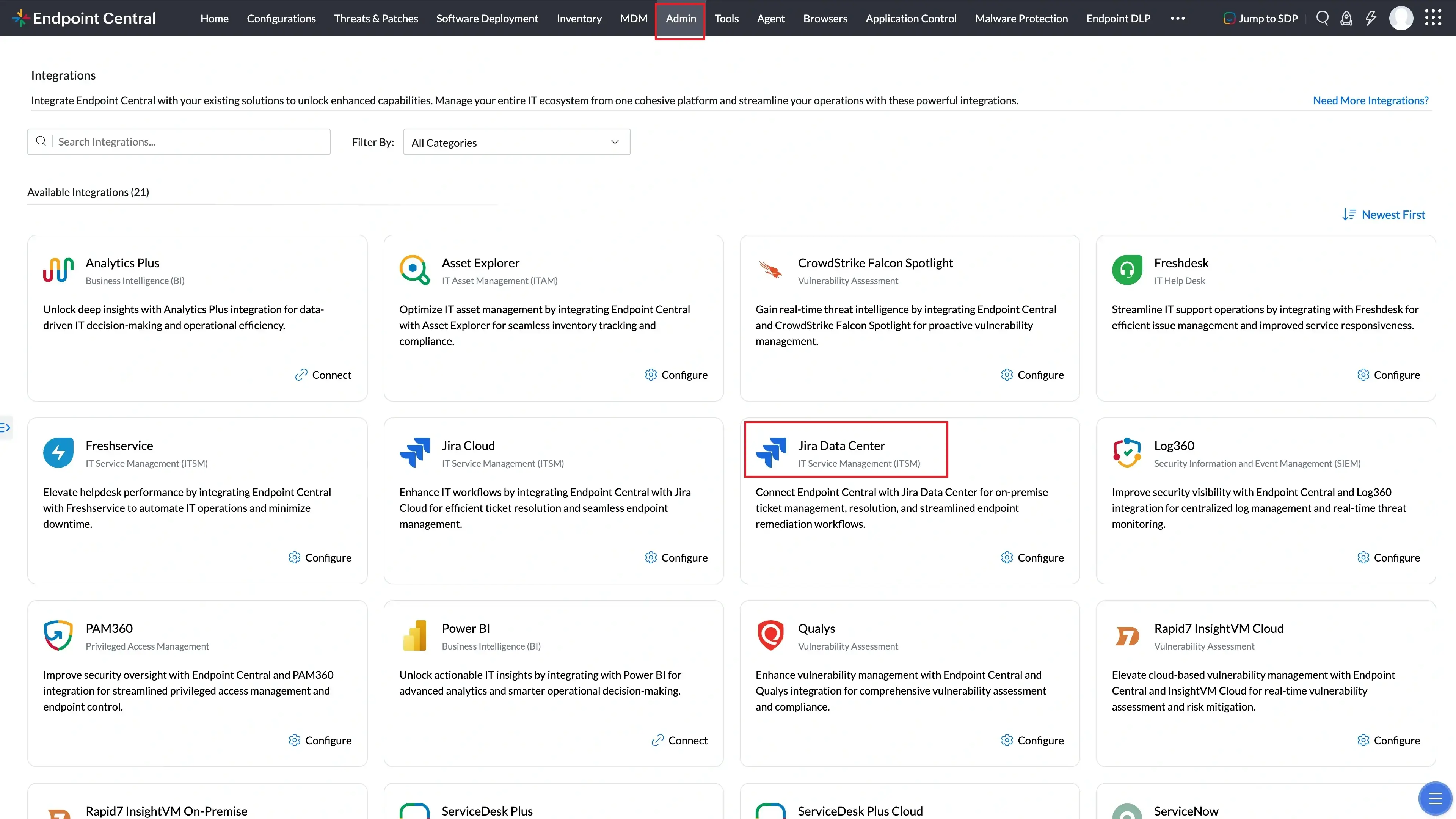This screenshot has height=819, width=1456.
Task: Select the Admin tab
Action: point(681,18)
